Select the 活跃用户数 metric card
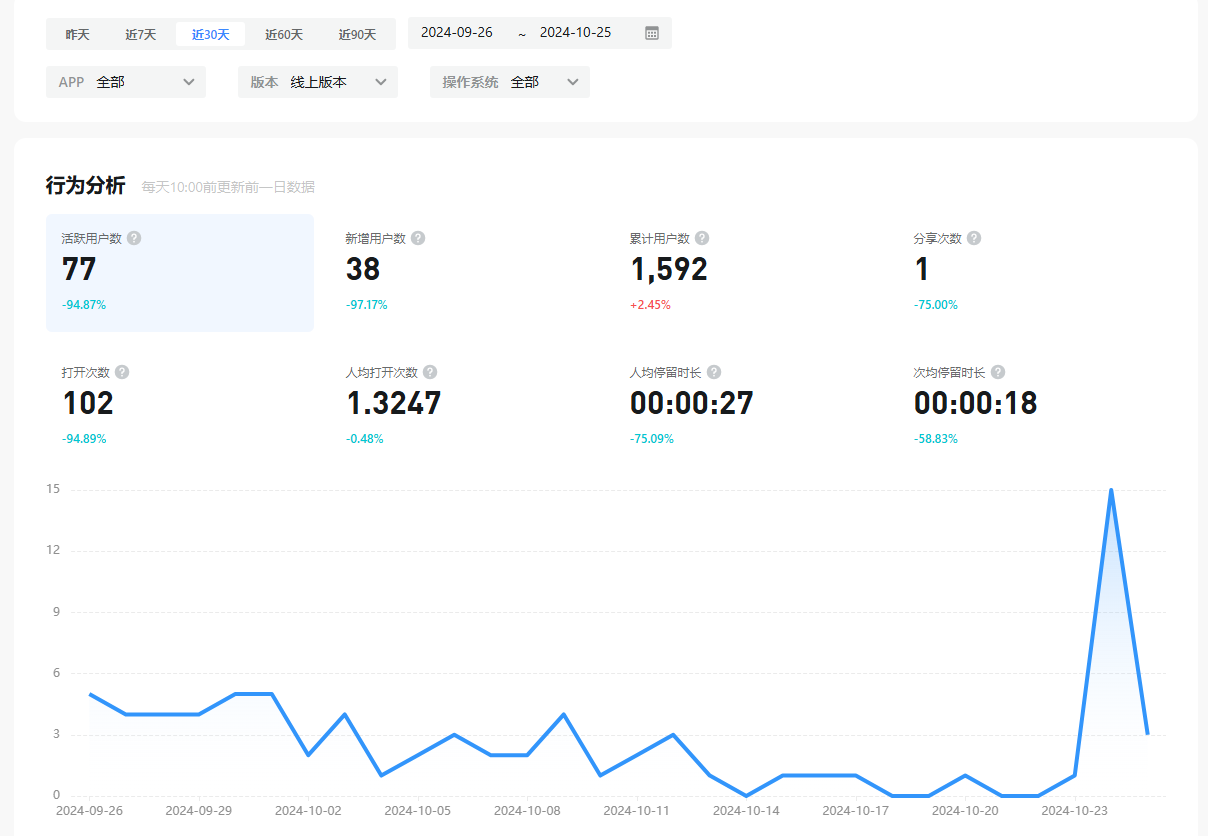This screenshot has height=836, width=1208. click(180, 272)
